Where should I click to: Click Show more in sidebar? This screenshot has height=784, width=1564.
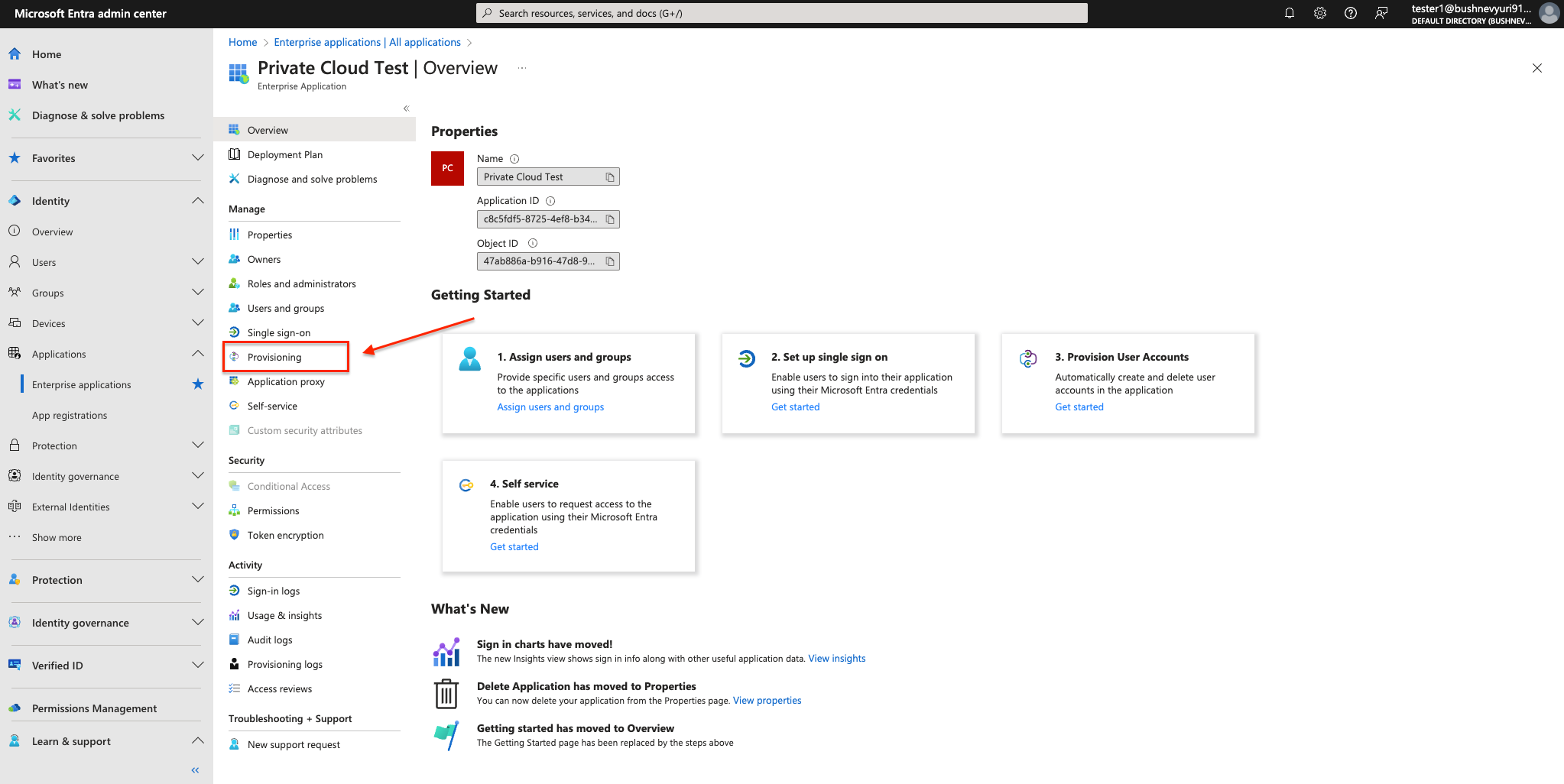pos(57,537)
